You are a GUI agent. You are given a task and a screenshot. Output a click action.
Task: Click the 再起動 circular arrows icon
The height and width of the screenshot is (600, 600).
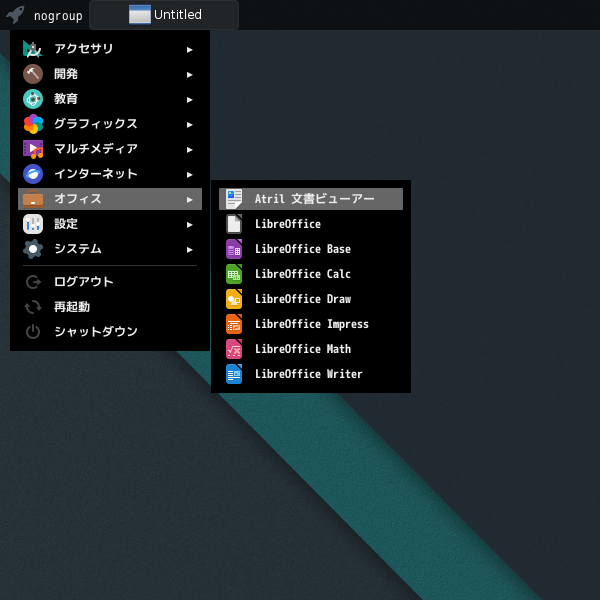click(33, 307)
